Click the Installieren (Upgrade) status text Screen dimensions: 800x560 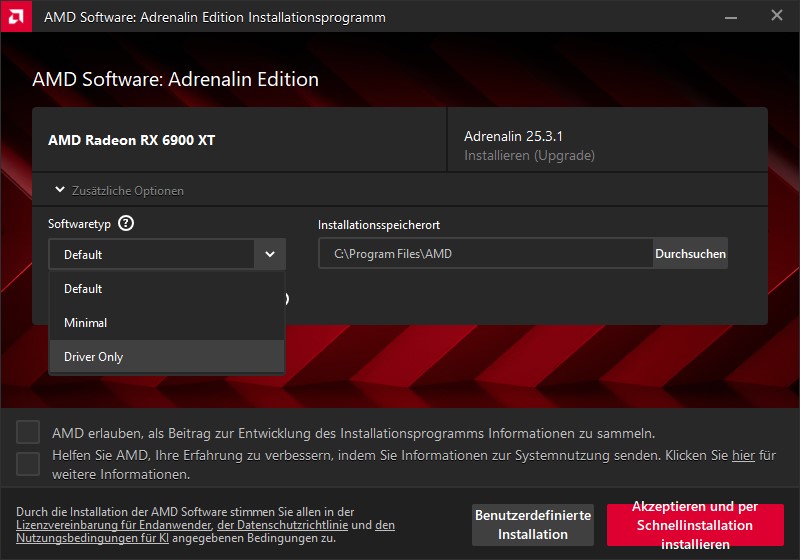click(x=529, y=156)
